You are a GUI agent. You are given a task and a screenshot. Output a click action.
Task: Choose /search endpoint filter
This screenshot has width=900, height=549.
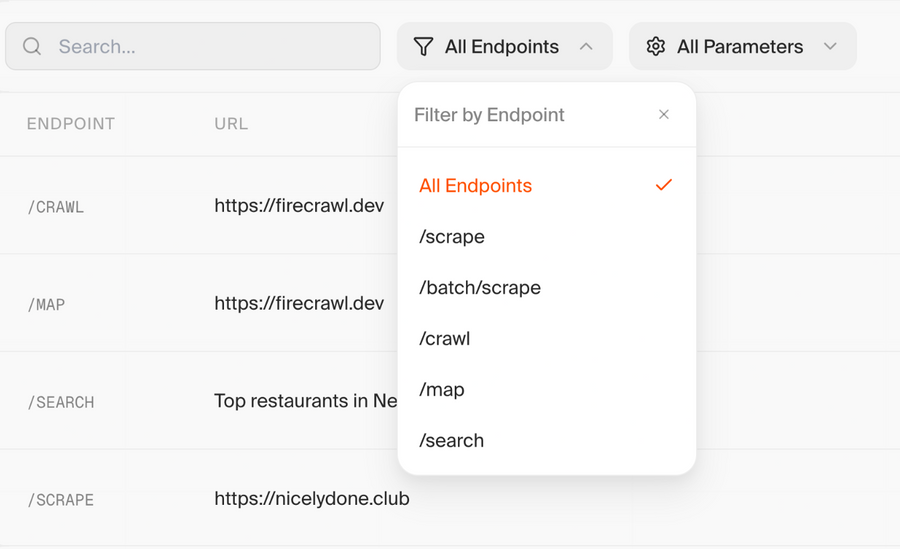point(452,441)
